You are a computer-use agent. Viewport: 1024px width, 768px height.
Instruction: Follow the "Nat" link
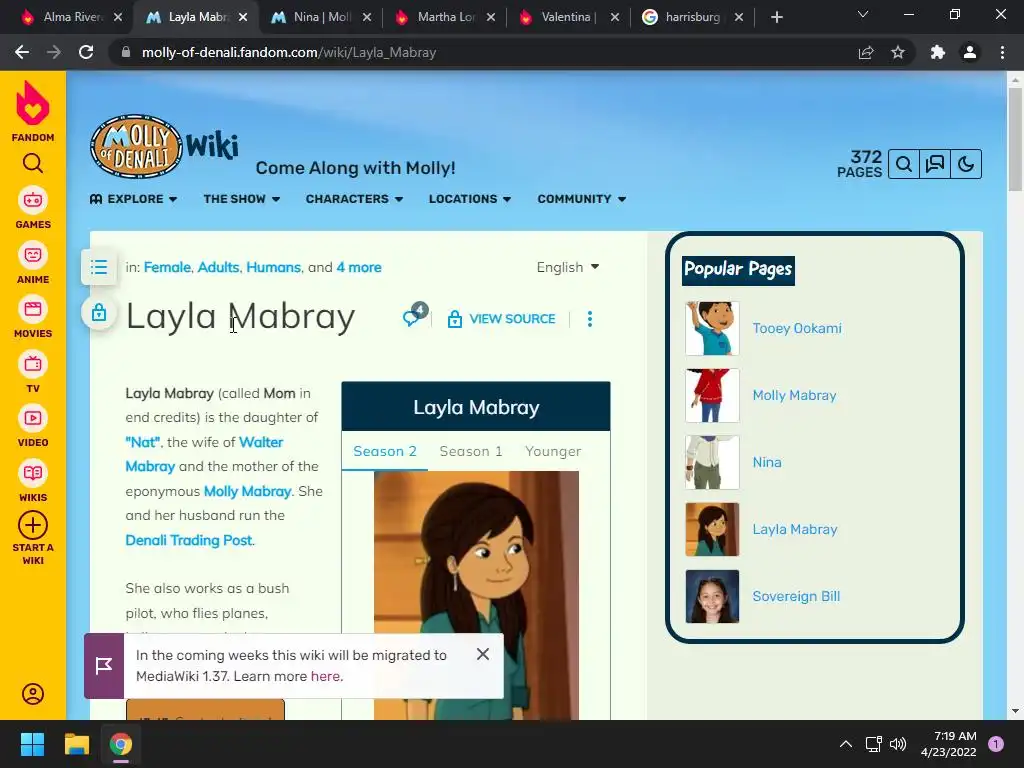(x=142, y=442)
